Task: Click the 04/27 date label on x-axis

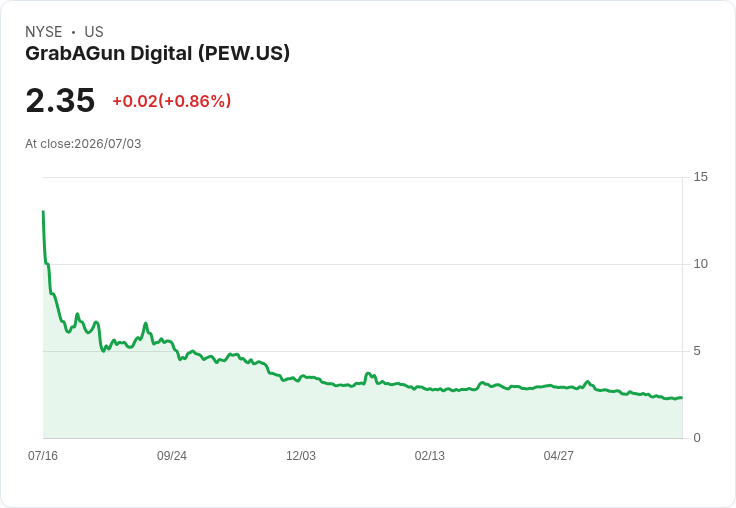Action: tap(559, 455)
